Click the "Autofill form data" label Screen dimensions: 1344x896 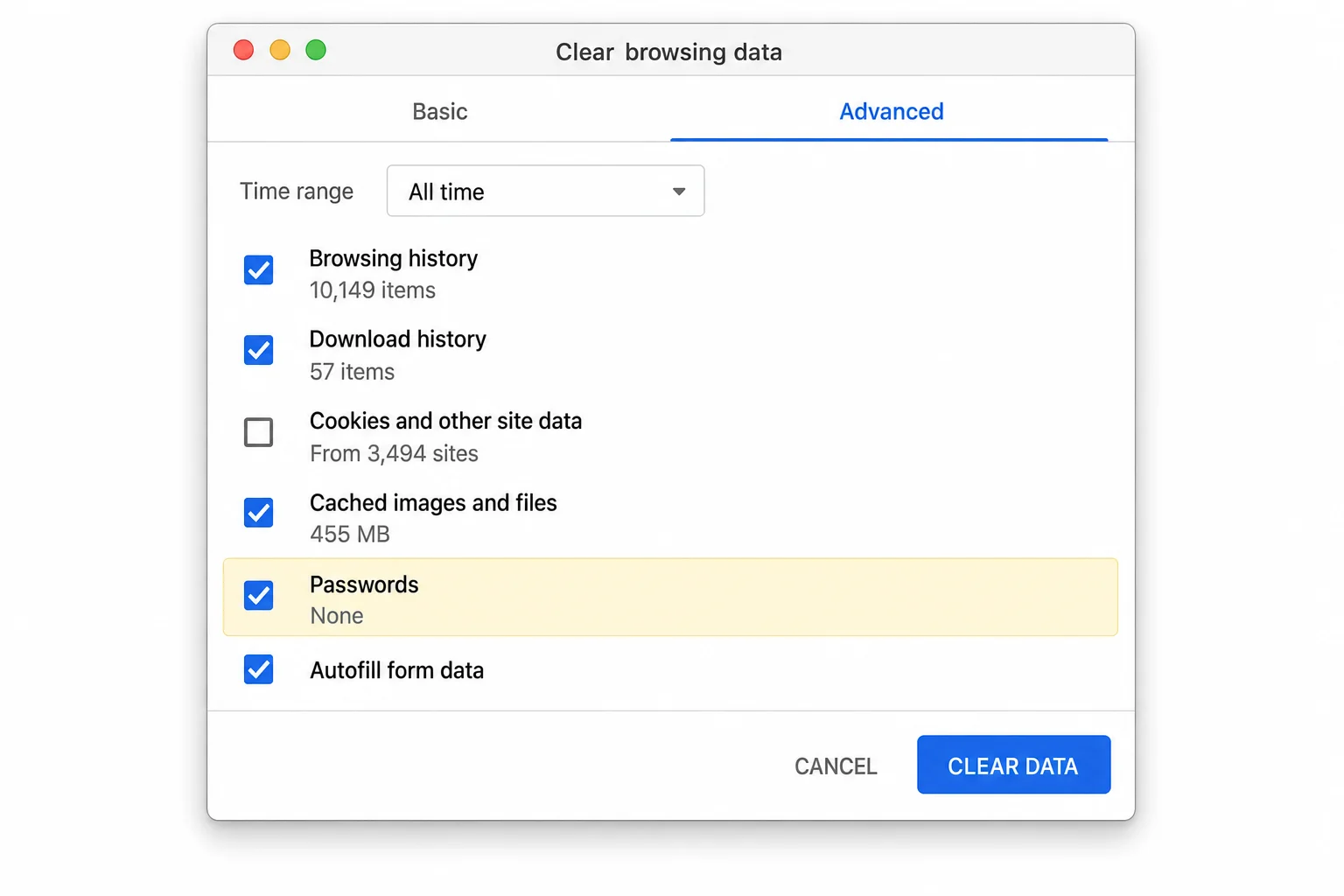(396, 670)
